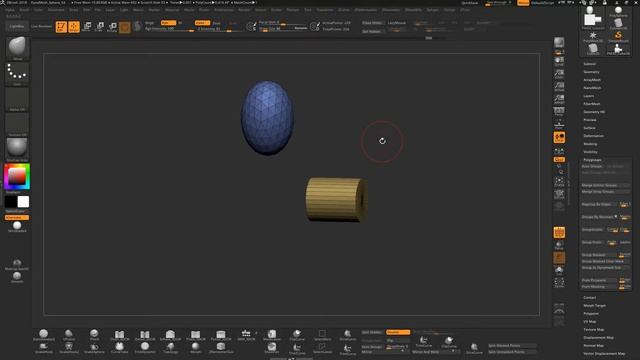
Task: Toggle Solo mode
Action: click(559, 271)
